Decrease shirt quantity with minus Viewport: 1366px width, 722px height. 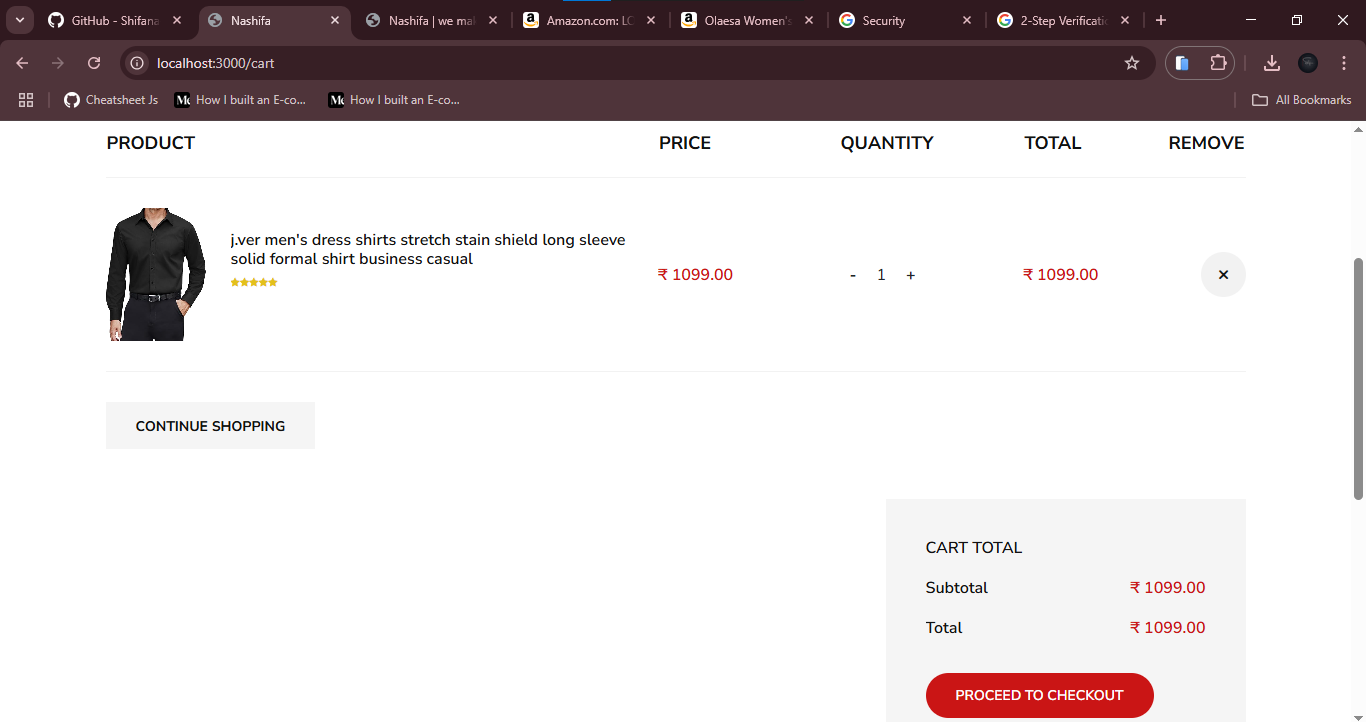[853, 275]
